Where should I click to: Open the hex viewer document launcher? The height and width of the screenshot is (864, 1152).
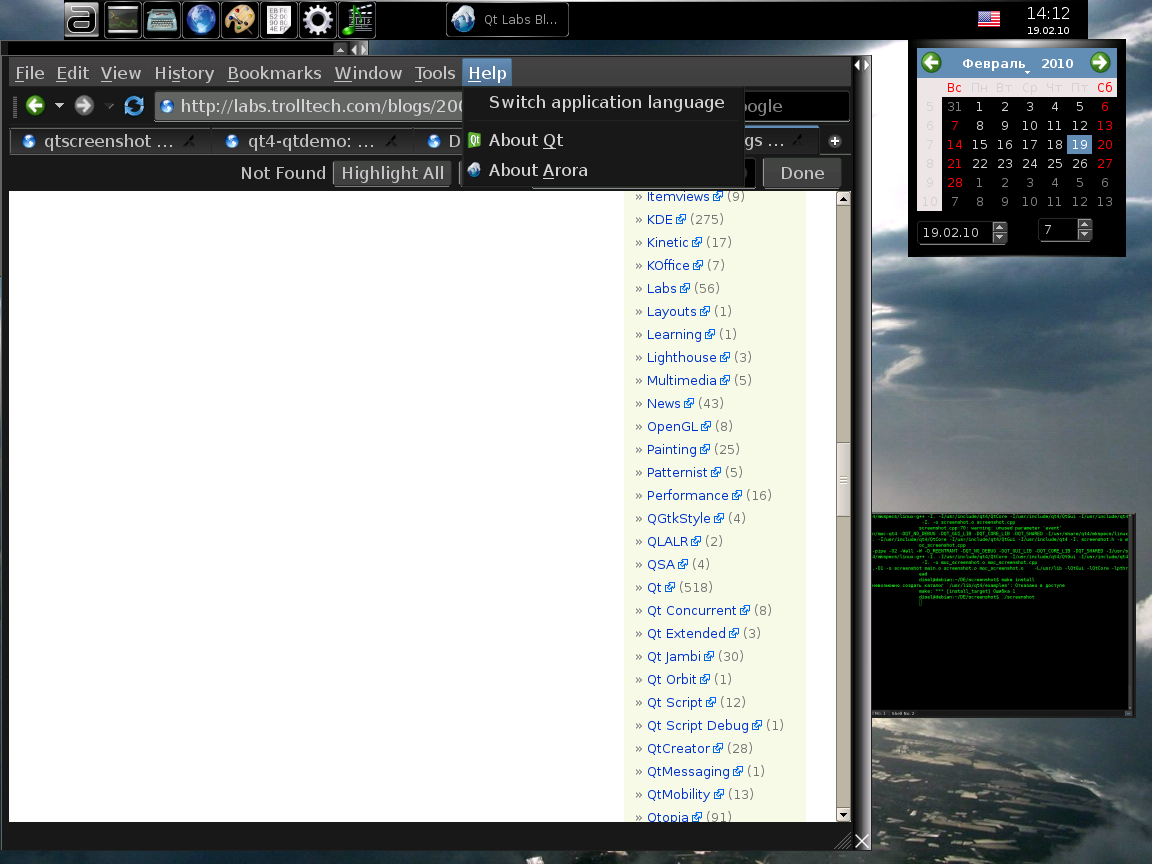coord(278,20)
